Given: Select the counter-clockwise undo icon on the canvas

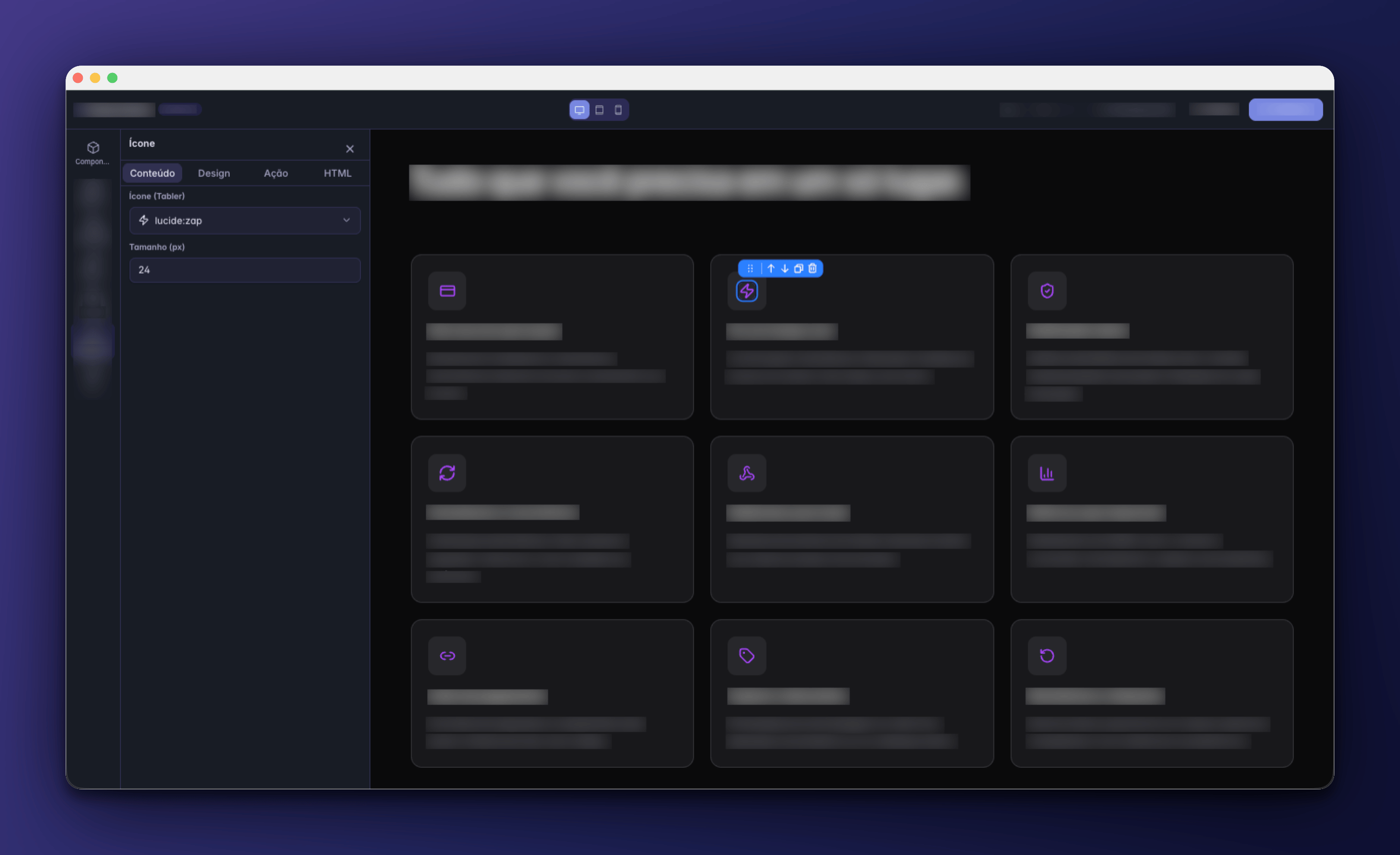Looking at the screenshot, I should pos(1047,656).
